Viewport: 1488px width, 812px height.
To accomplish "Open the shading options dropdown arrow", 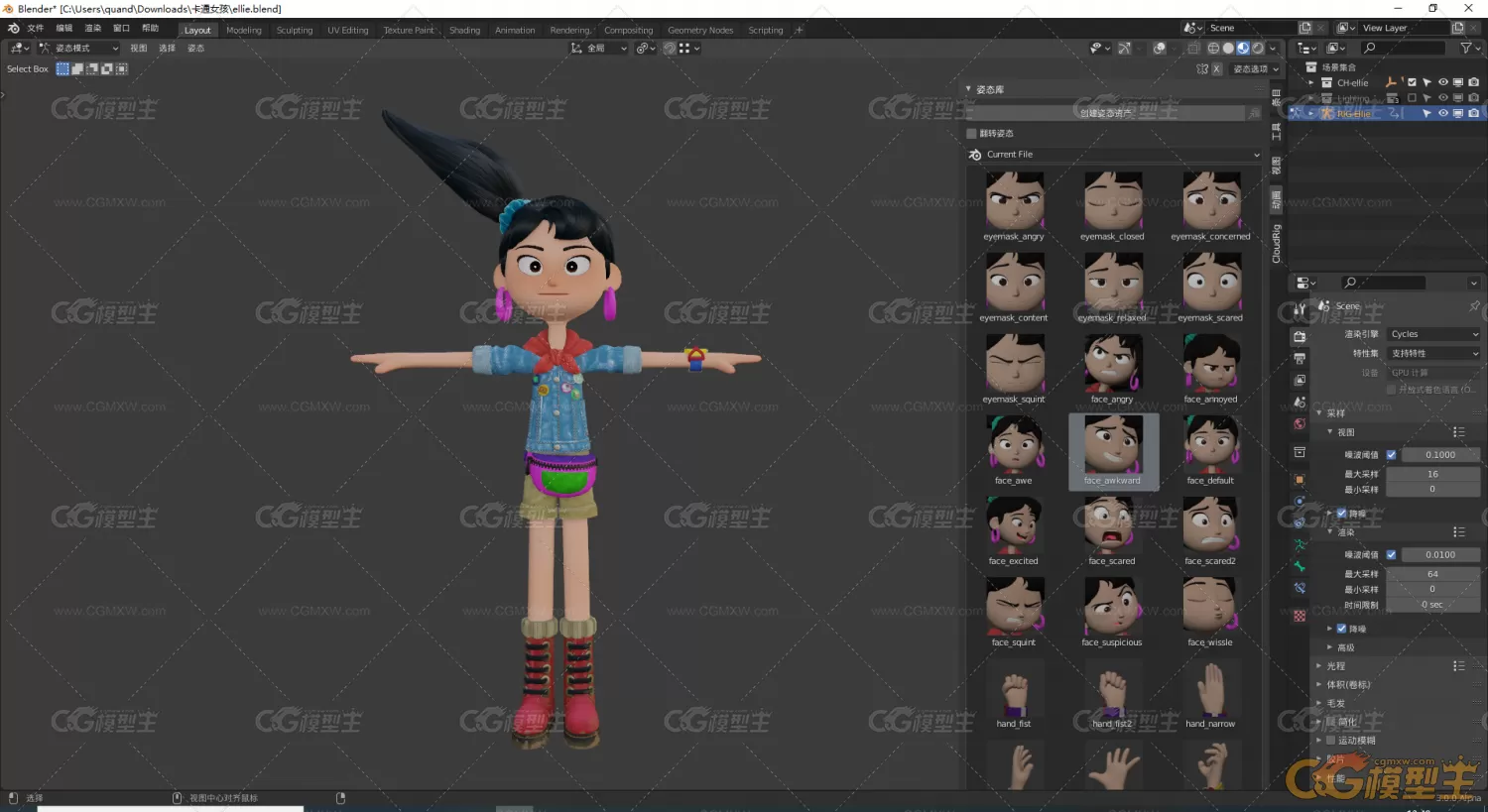I will [1273, 48].
